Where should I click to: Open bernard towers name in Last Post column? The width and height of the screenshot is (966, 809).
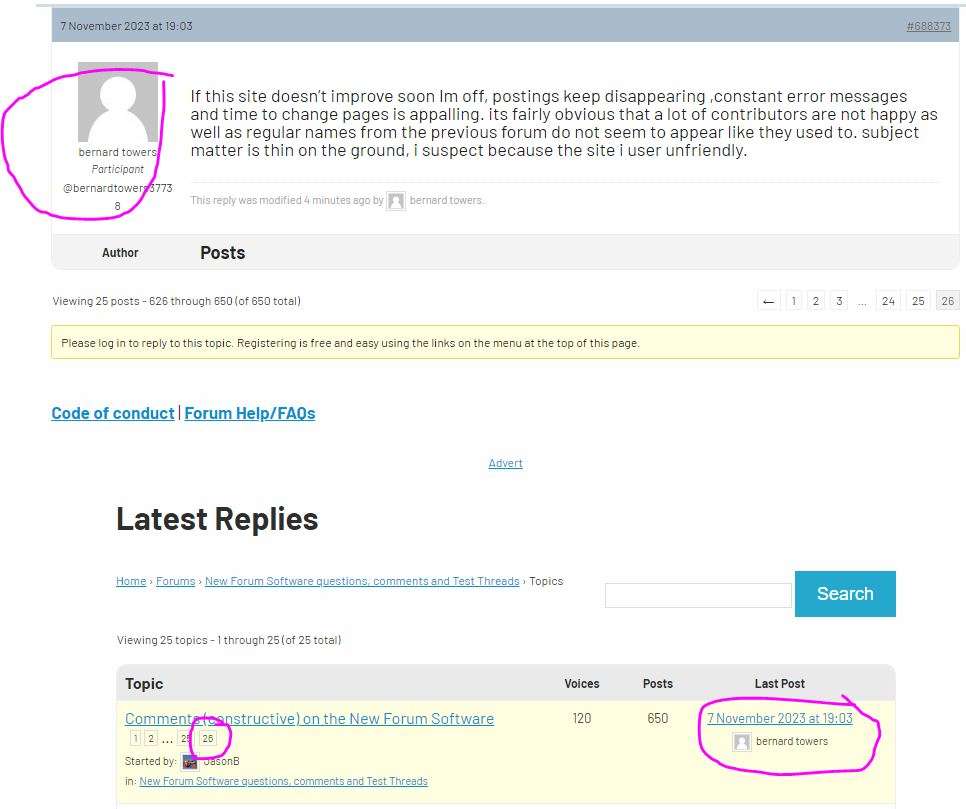[792, 741]
